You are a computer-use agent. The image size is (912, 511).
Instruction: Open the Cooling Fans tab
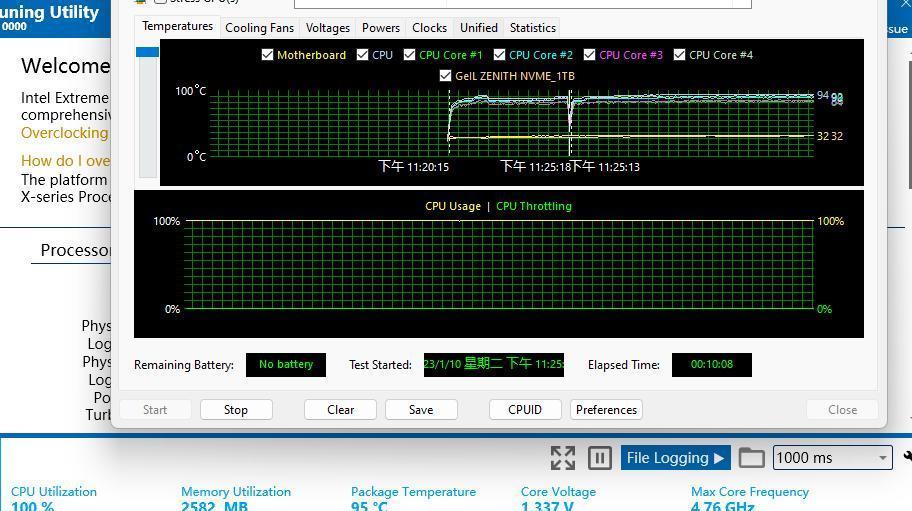point(259,28)
